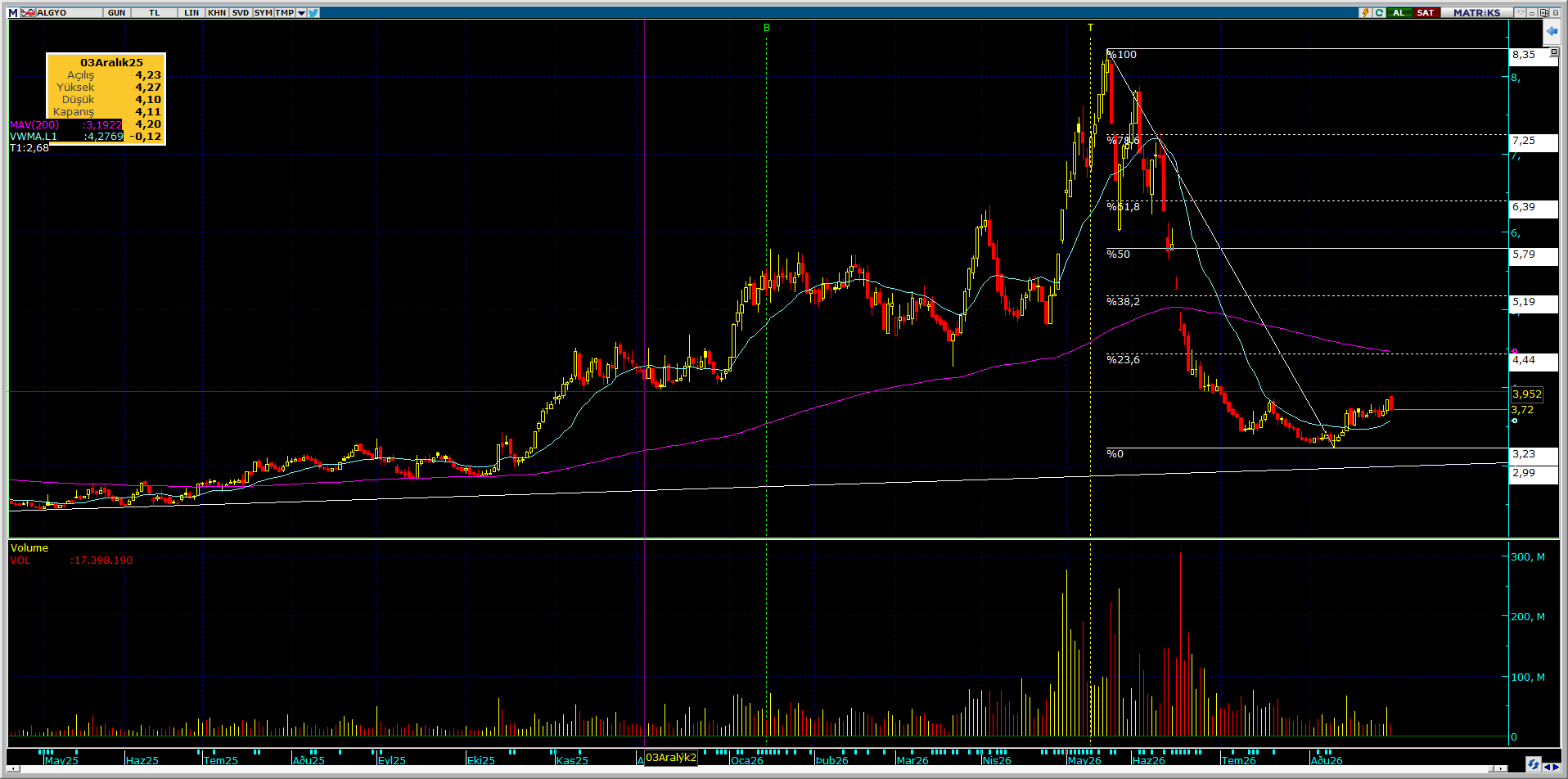
Task: Open the GUN period selector
Action: click(116, 13)
